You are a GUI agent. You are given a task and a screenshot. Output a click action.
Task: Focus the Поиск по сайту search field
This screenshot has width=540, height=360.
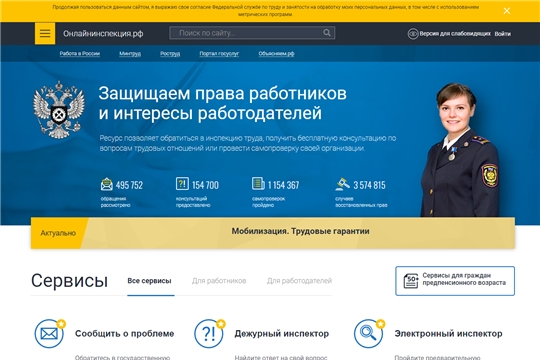coord(252,33)
